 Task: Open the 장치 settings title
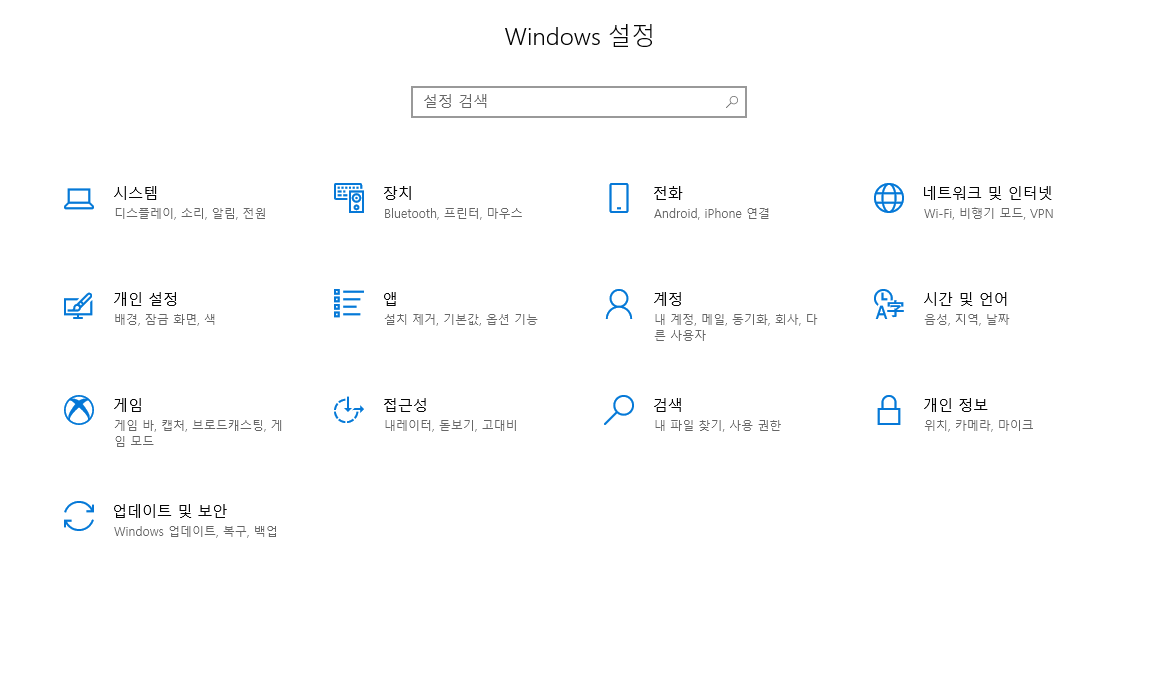(x=398, y=193)
